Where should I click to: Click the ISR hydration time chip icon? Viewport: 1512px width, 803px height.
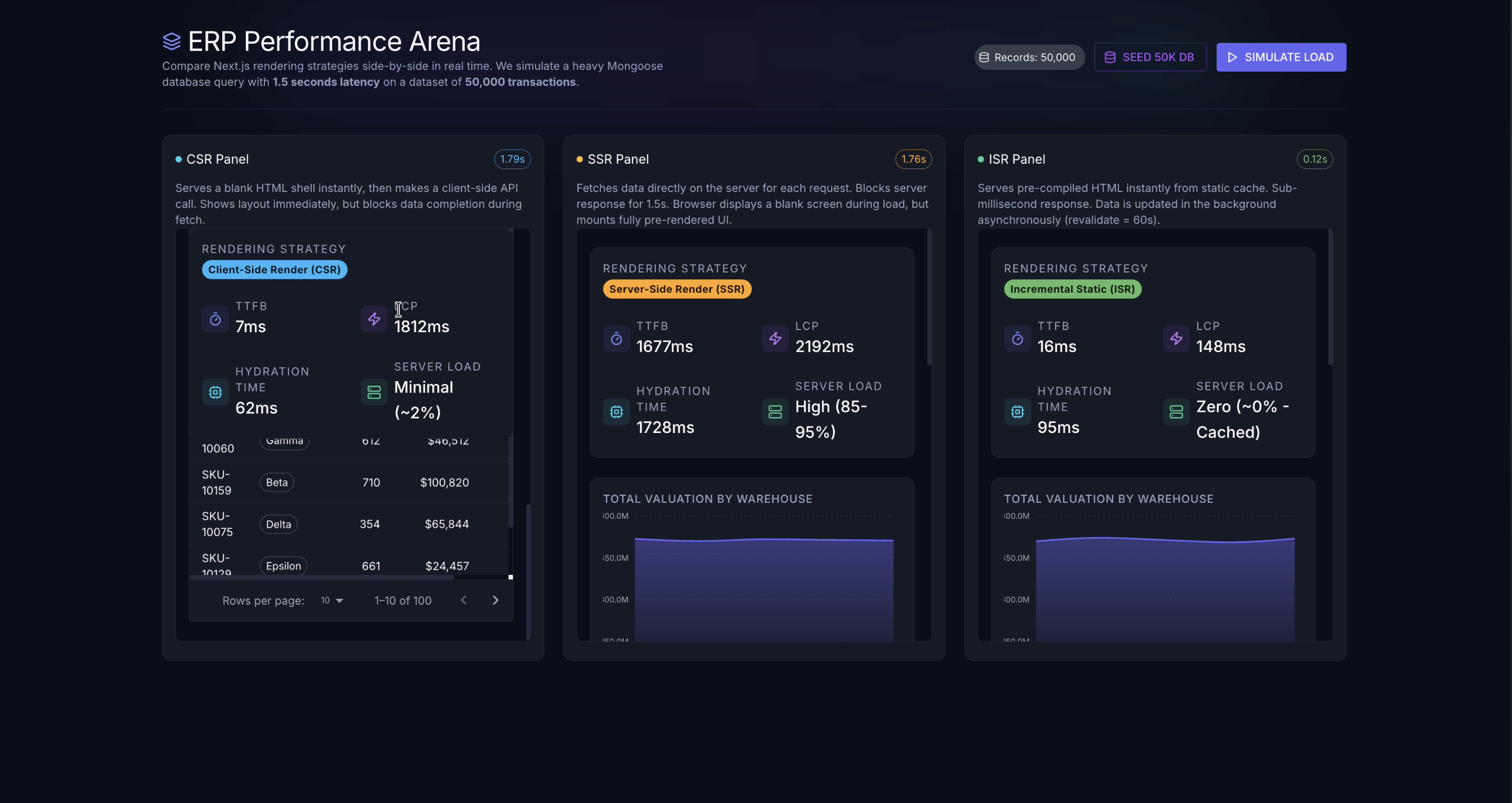[x=1017, y=412]
